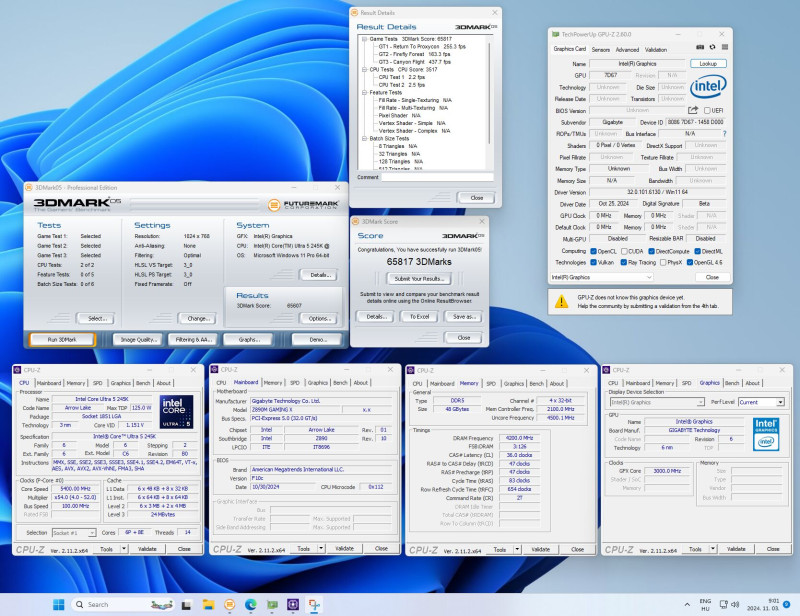Click the orange 3DMark05 taskbar icon
Image resolution: width=800 pixels, height=616 pixels.
coord(230,605)
